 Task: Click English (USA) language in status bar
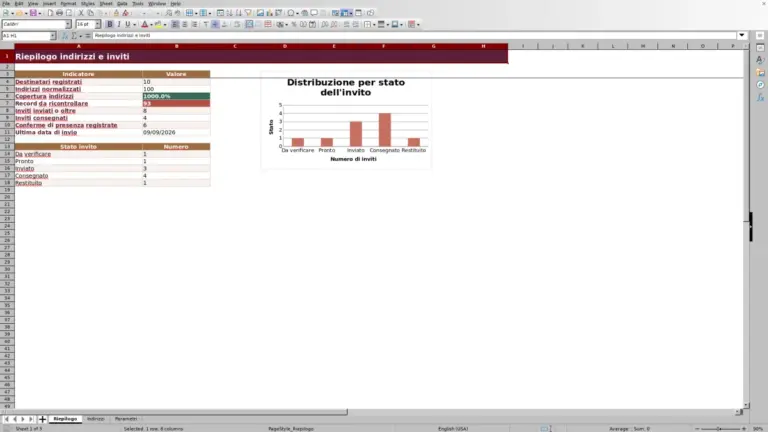[x=453, y=429]
